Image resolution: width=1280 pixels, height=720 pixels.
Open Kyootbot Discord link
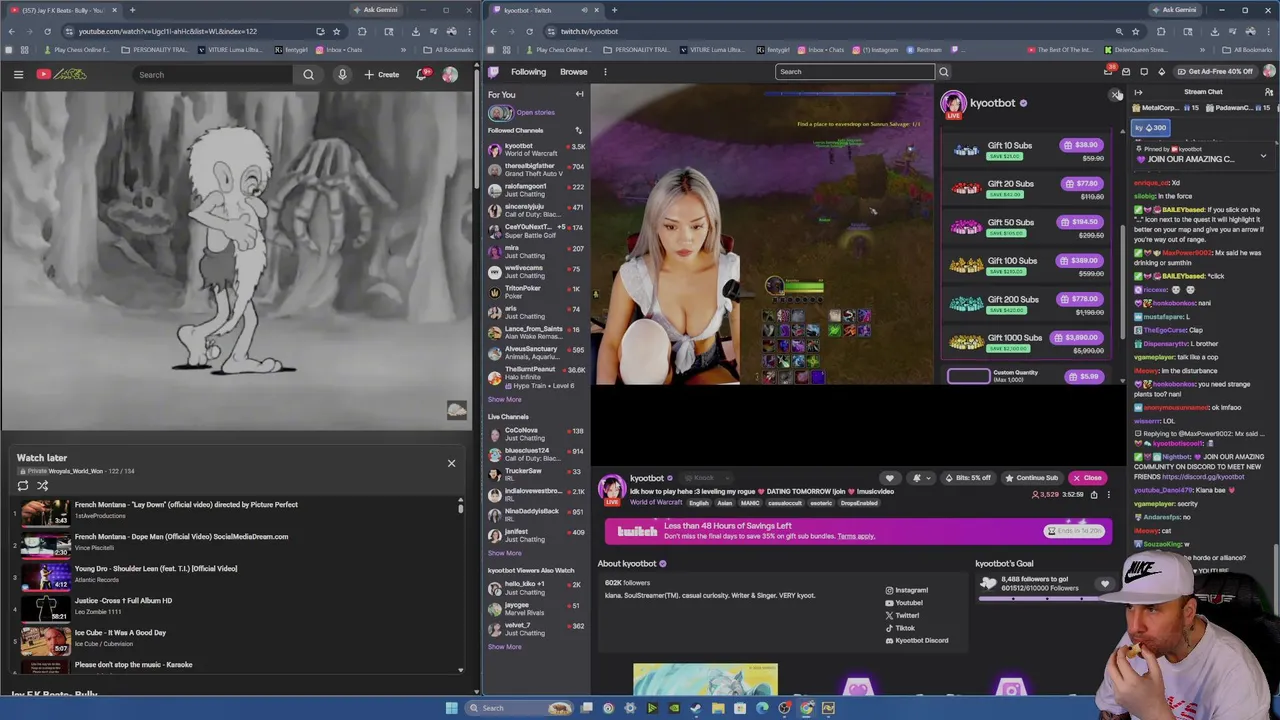tap(917, 641)
